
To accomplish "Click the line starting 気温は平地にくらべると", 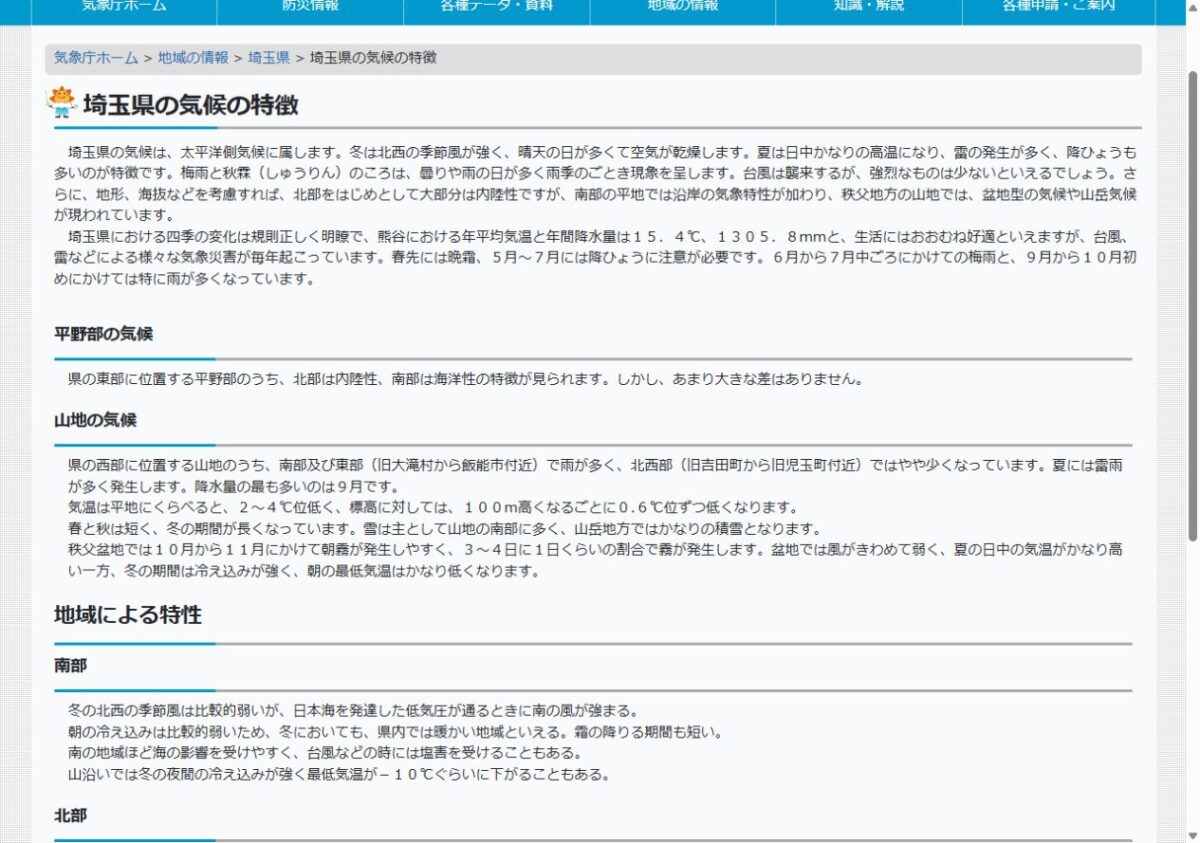I will 433,508.
